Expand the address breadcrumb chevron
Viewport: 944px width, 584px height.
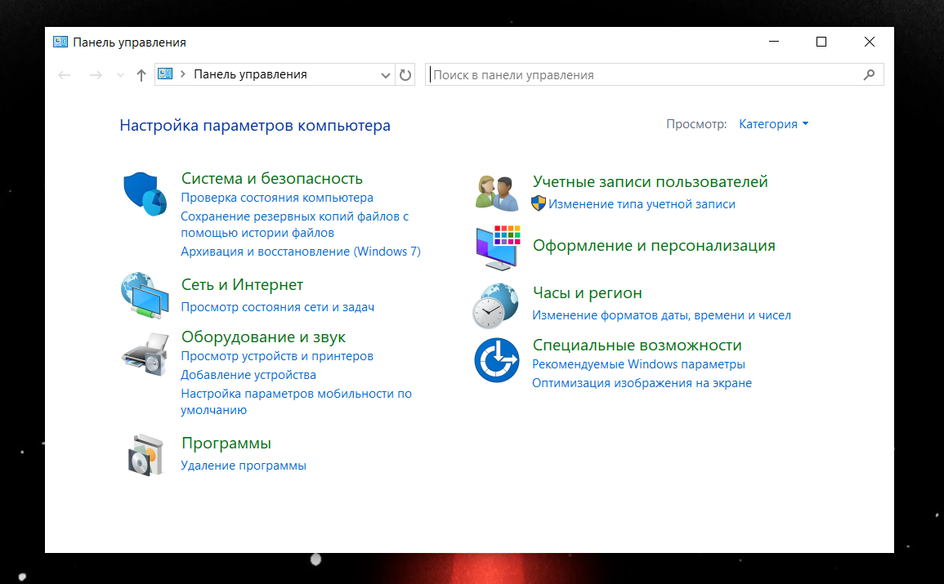[x=183, y=74]
